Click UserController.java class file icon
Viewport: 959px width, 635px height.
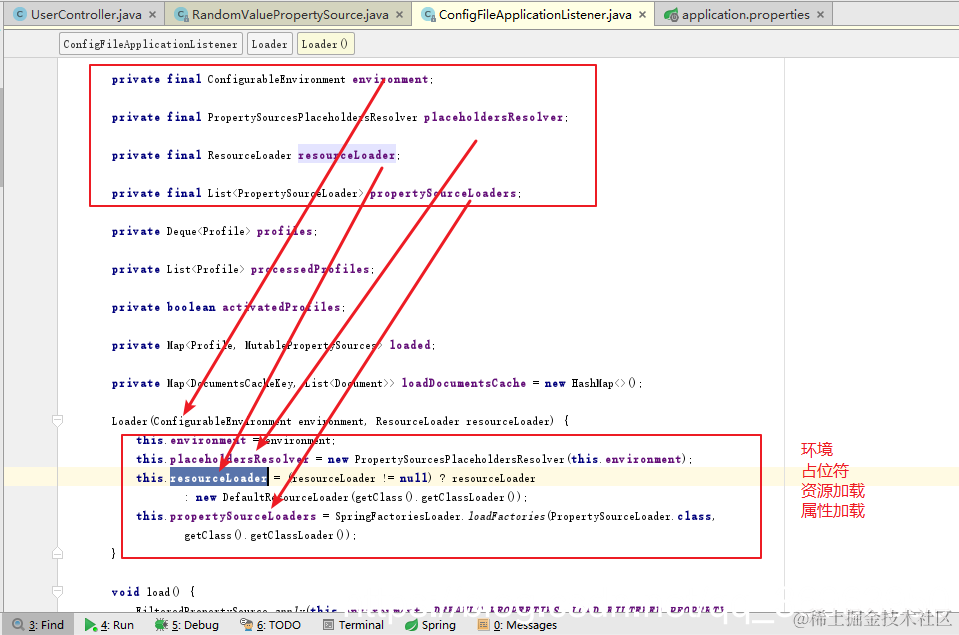click(x=20, y=14)
